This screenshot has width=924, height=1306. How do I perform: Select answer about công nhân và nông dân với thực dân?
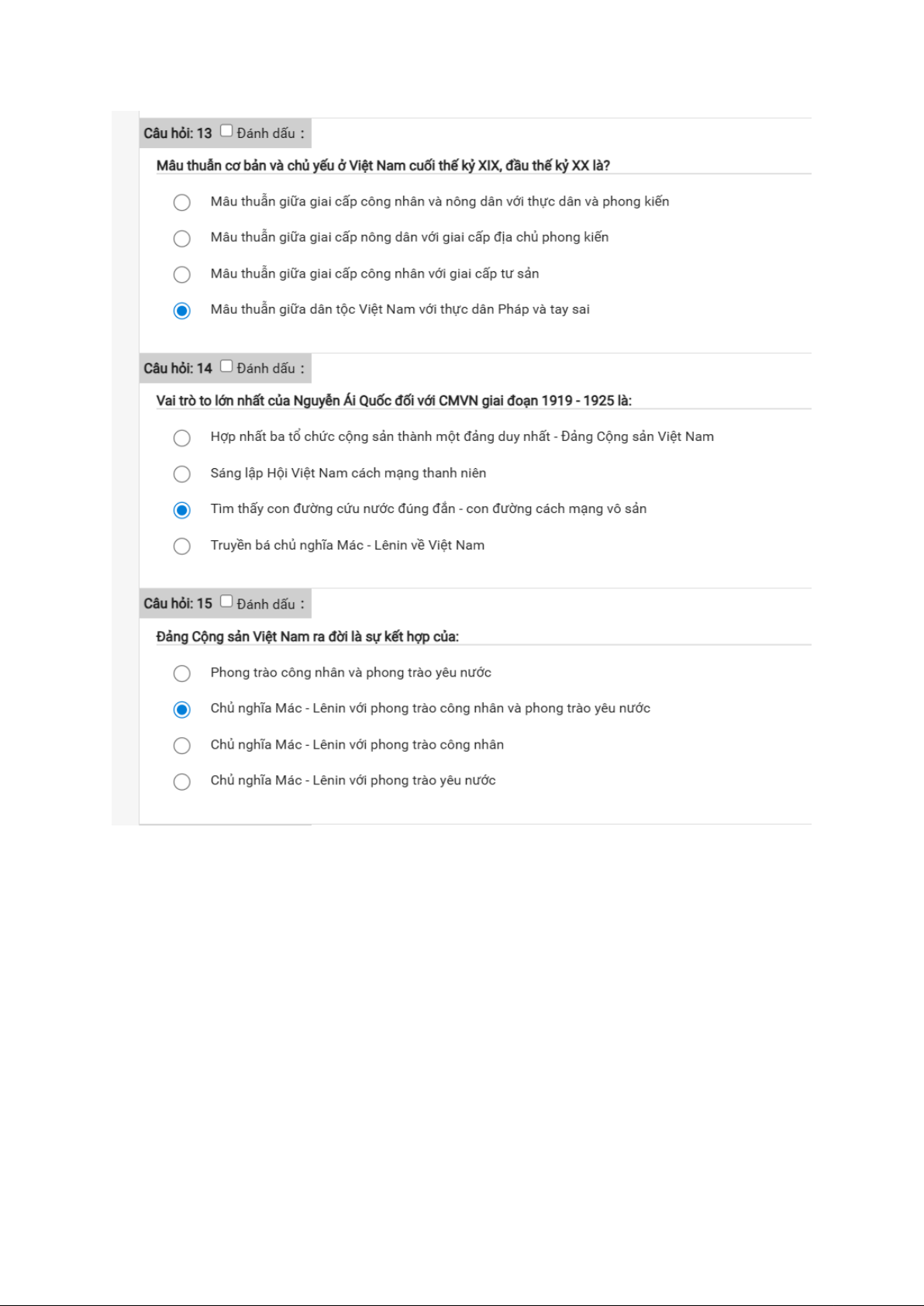[x=181, y=202]
